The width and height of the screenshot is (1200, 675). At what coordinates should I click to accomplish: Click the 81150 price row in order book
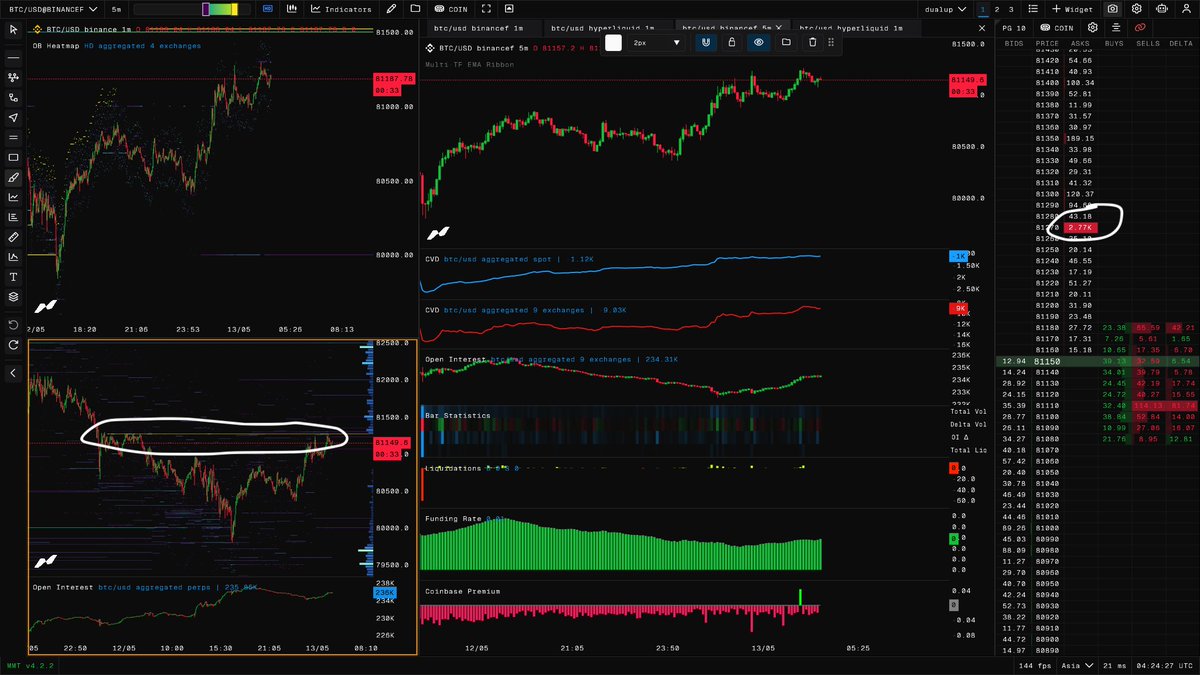(1096, 362)
